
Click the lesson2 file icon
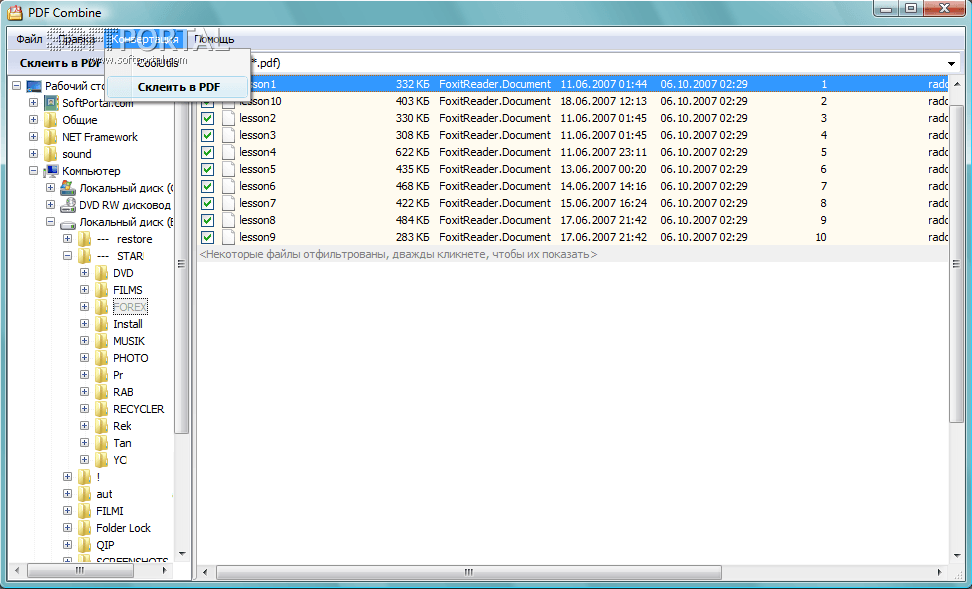(228, 118)
